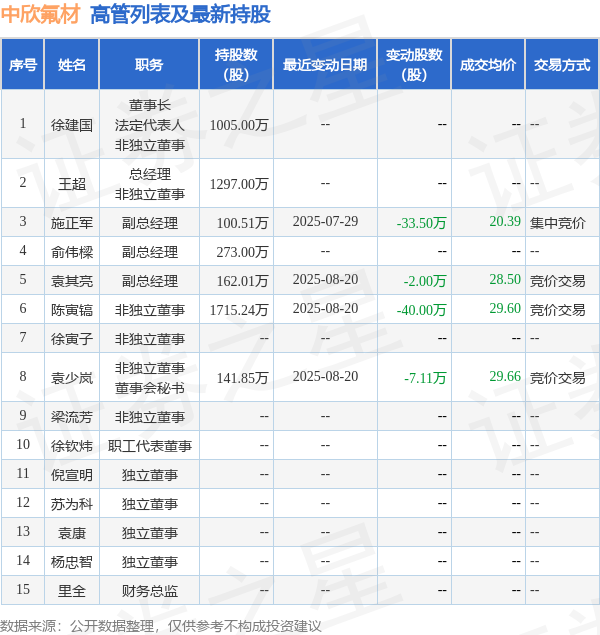Click trade method 集中竞价
Viewport: 600px width, 635px height.
point(557,223)
